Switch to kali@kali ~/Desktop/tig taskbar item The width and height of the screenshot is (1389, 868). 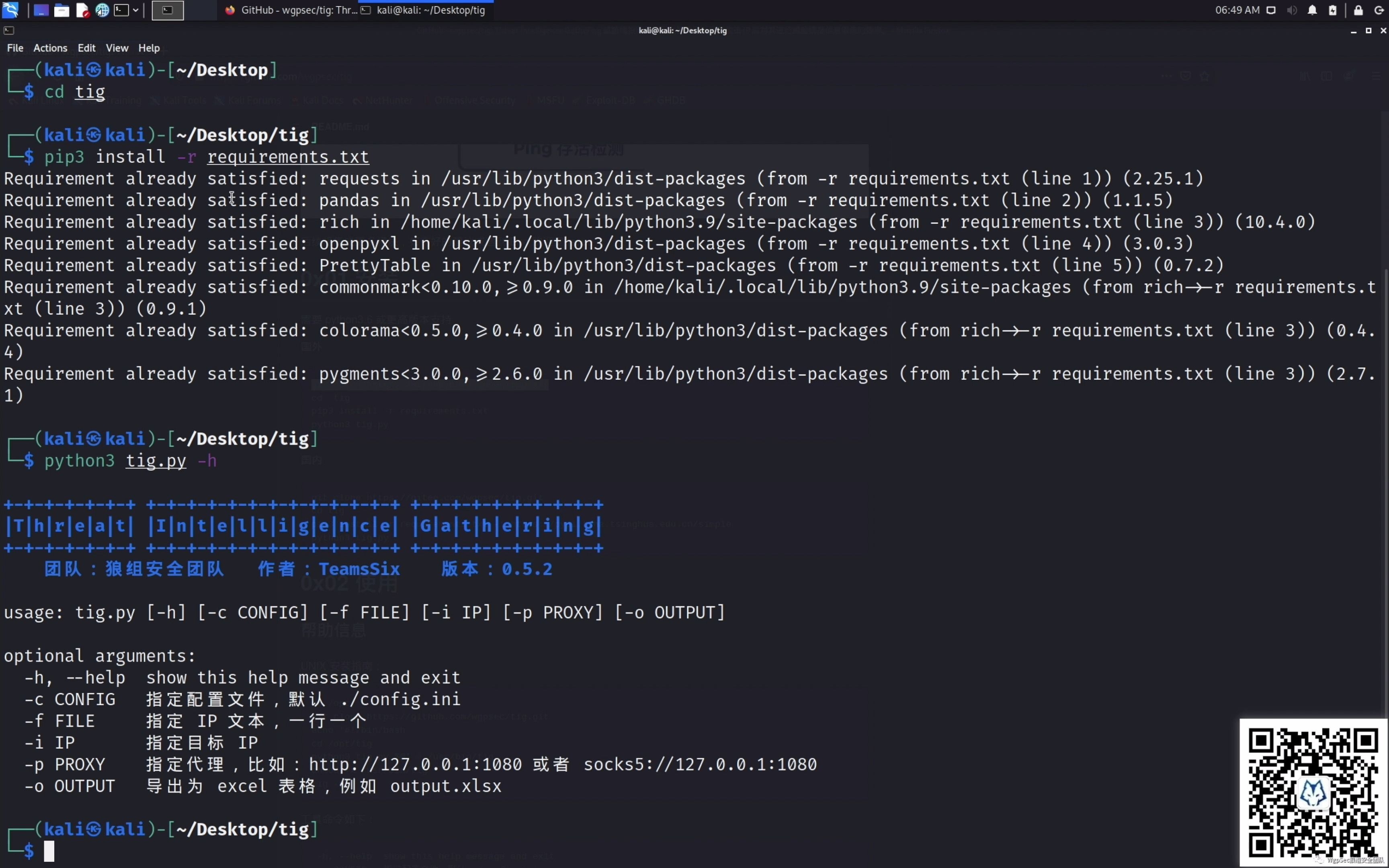click(x=425, y=10)
